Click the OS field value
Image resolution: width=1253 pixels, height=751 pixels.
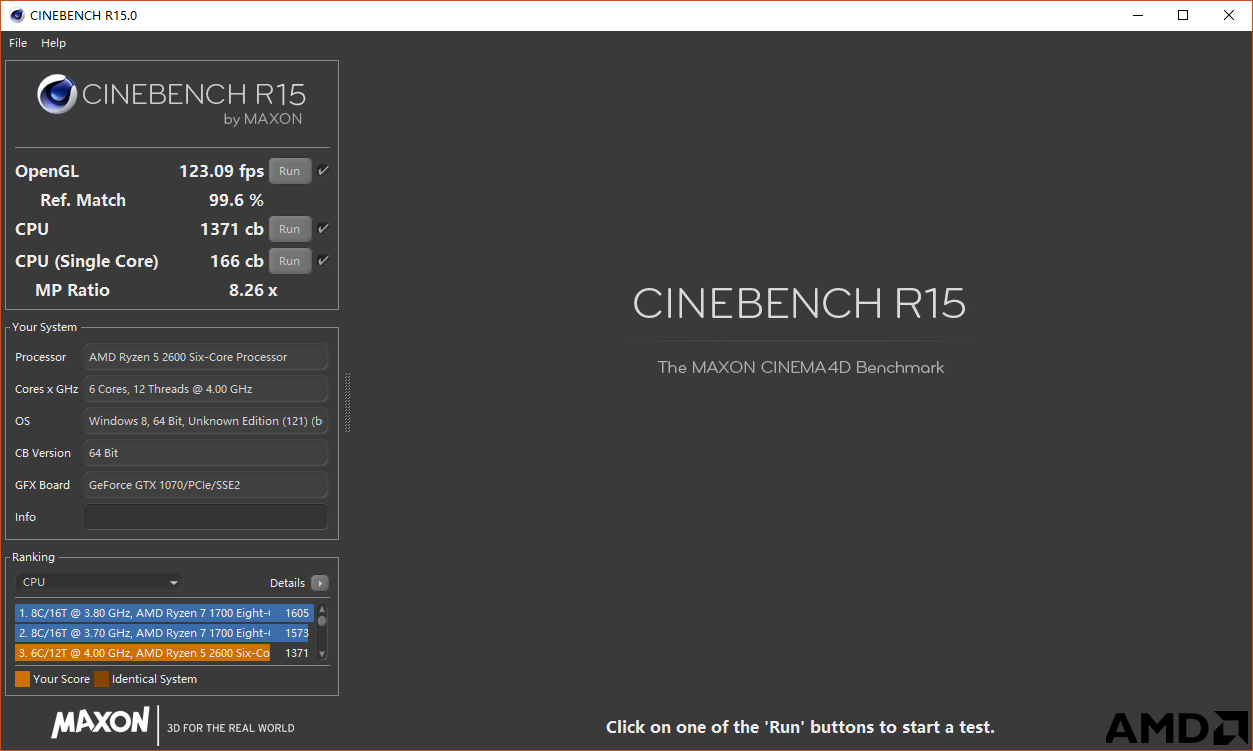click(x=206, y=421)
